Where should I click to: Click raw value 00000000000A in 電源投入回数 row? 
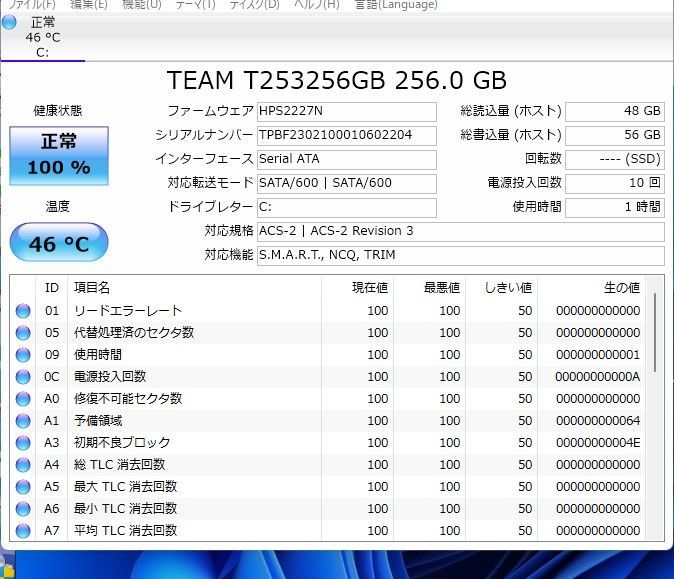click(598, 377)
